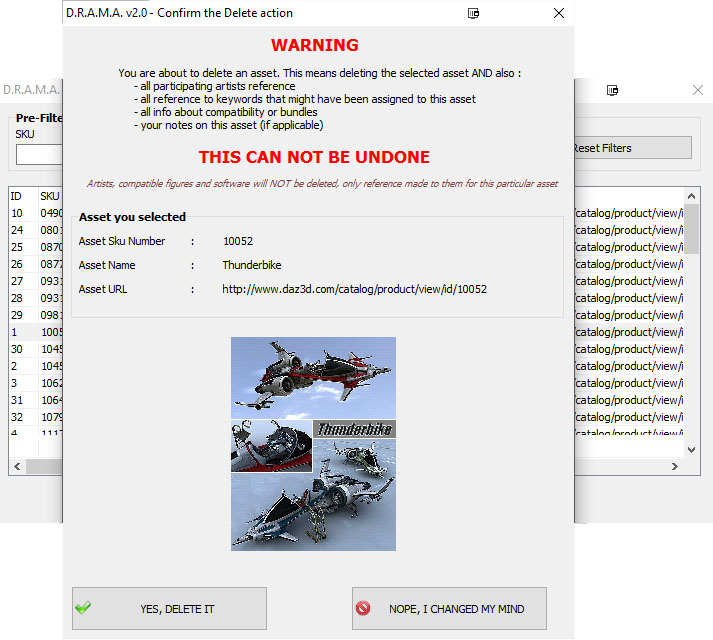Select list row with ID 25
Screen dimensions: 713x640
pyautogui.click(x=36, y=247)
